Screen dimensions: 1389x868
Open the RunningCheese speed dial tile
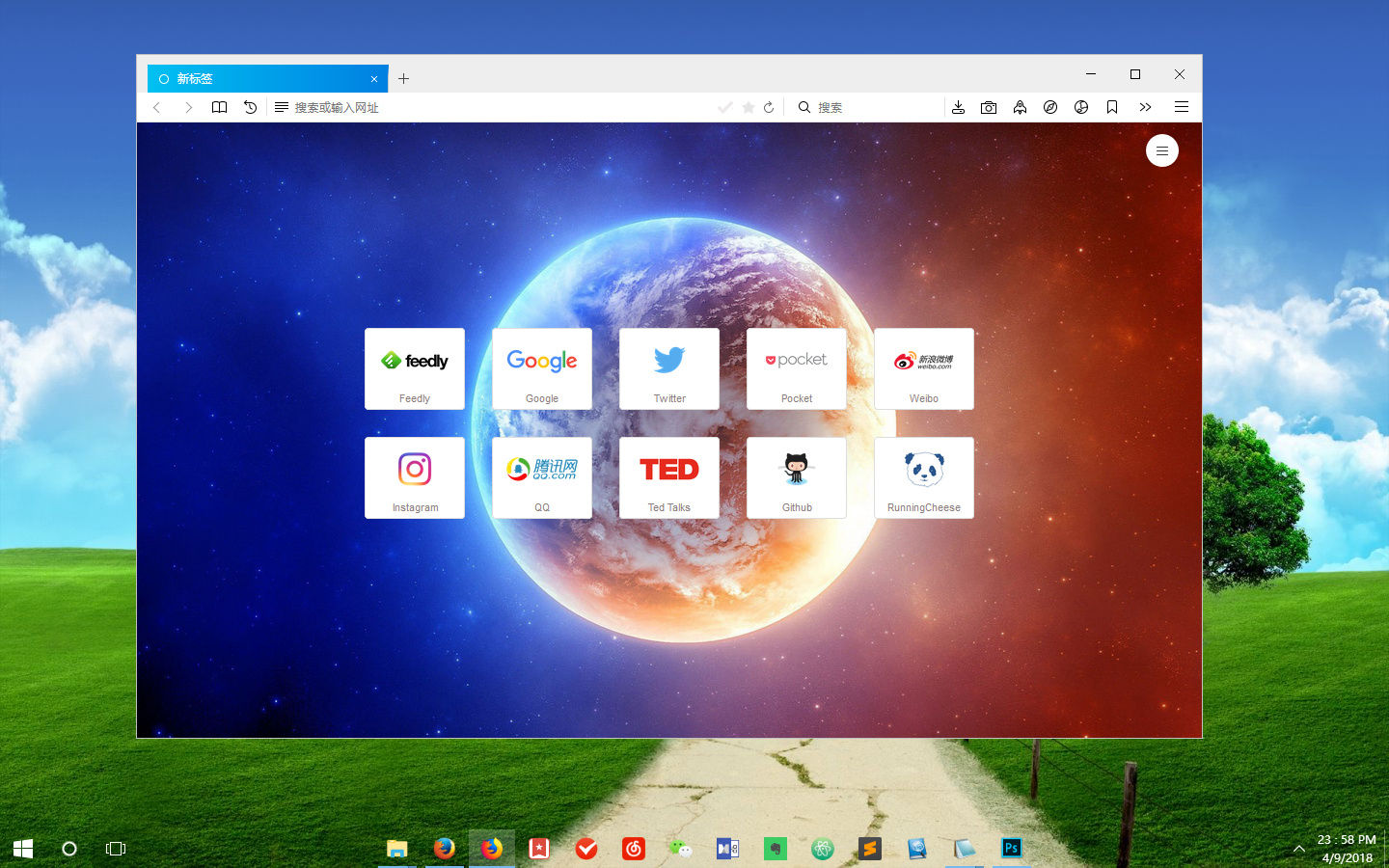point(924,478)
